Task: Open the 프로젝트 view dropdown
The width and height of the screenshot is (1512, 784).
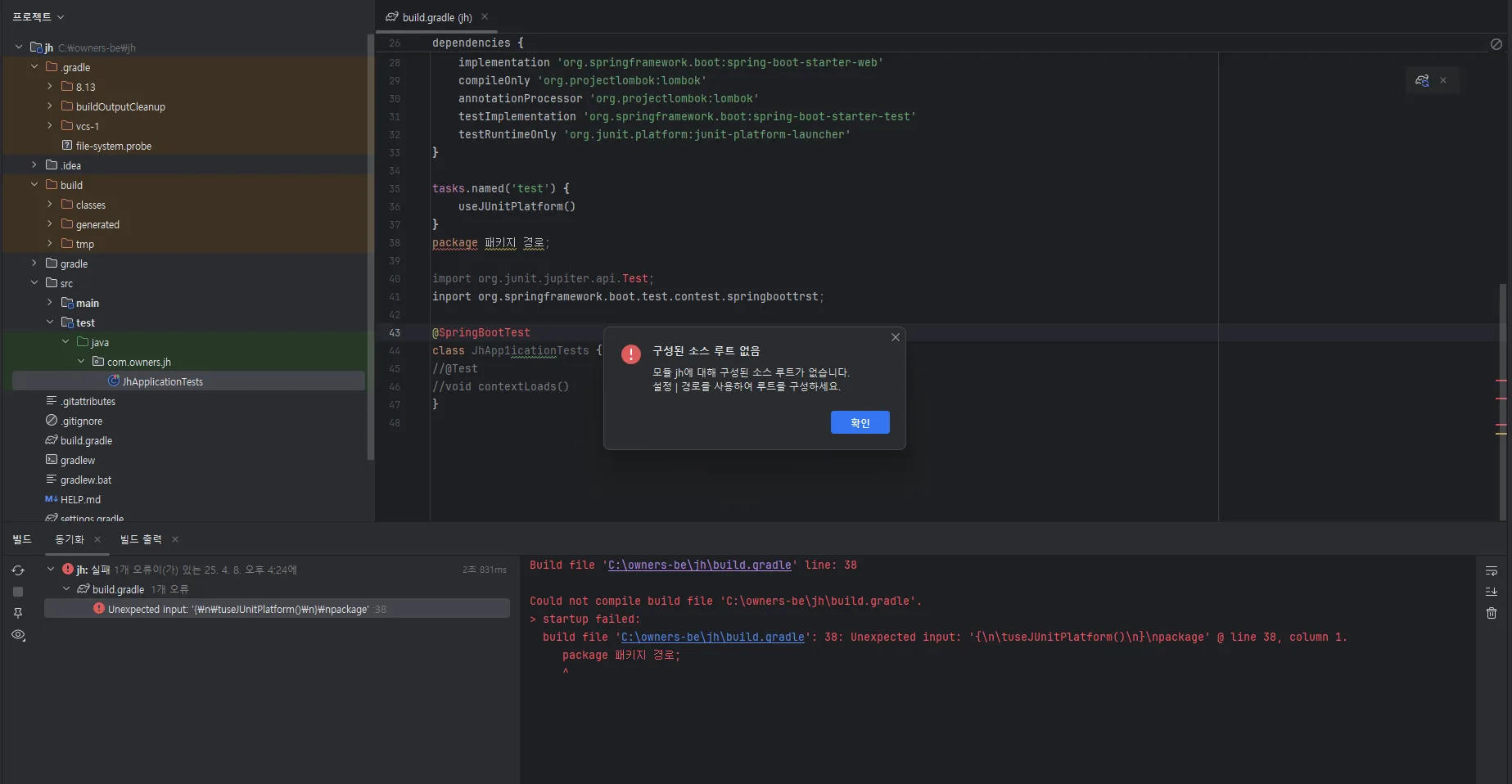Action: pyautogui.click(x=38, y=16)
